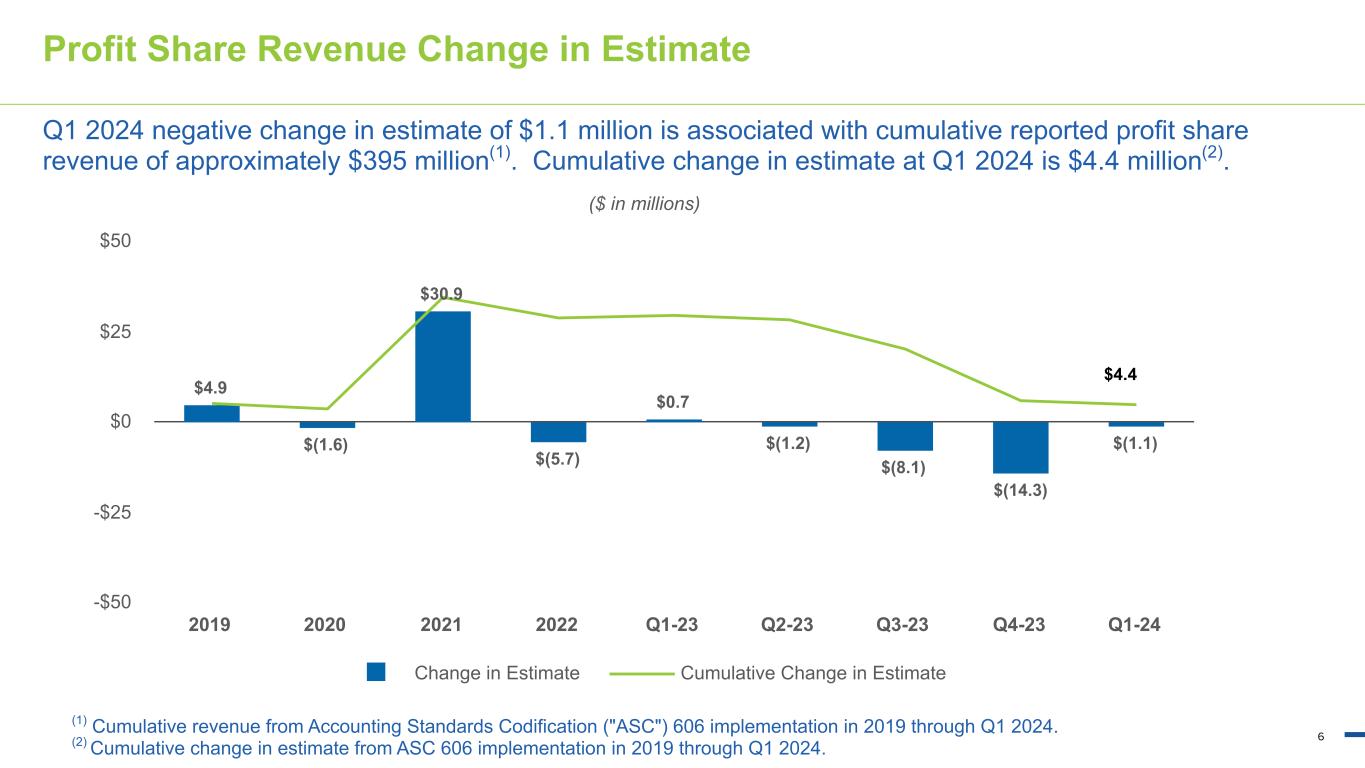Click the 2022 negative blue bar
This screenshot has width=1365, height=768.
558,432
